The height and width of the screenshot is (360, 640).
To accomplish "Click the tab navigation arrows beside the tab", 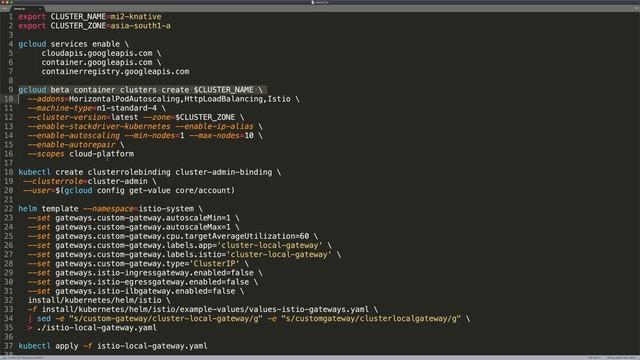I will [5, 9].
